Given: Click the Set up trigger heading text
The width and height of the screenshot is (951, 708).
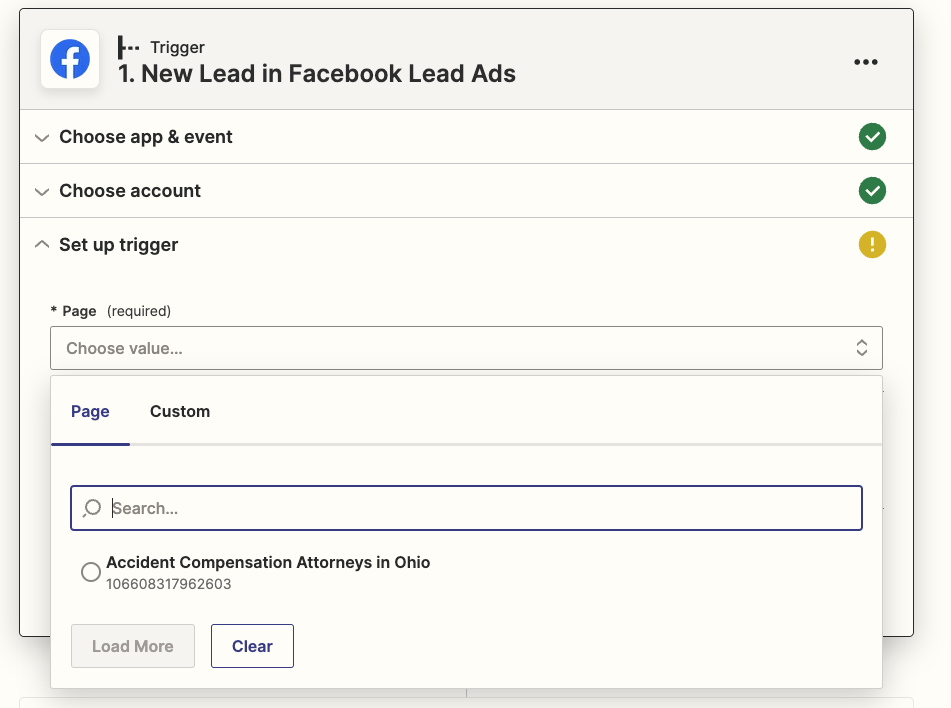Looking at the screenshot, I should pyautogui.click(x=118, y=244).
